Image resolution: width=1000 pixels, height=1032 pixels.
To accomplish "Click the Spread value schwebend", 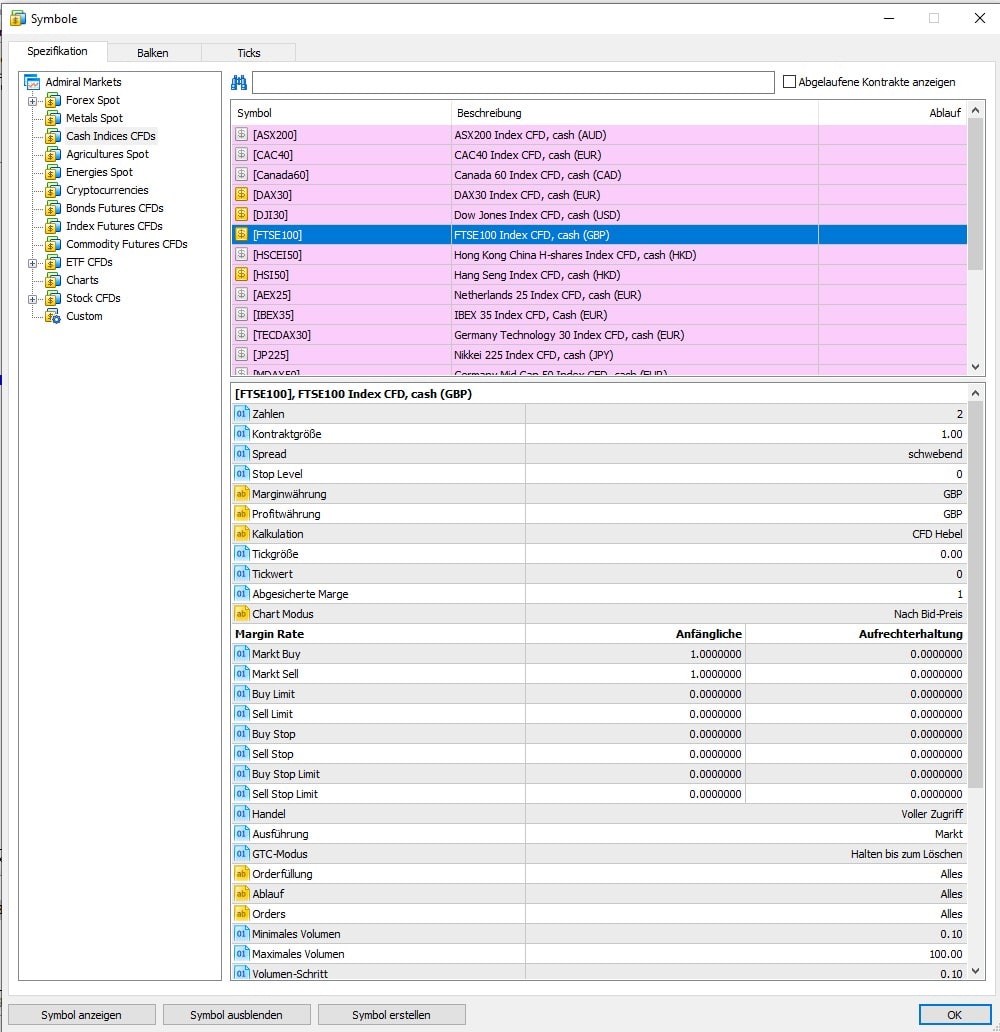I will (935, 454).
